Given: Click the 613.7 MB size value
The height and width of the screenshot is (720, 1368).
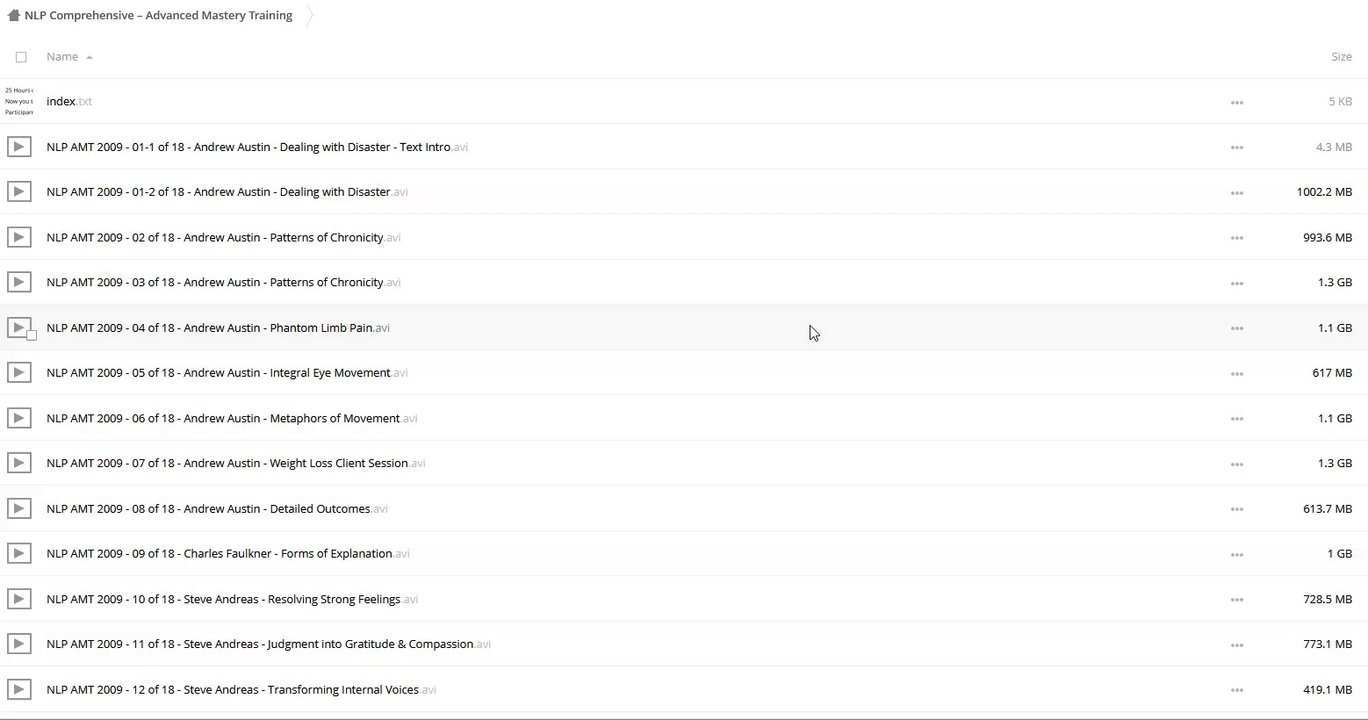Looking at the screenshot, I should [1327, 509].
